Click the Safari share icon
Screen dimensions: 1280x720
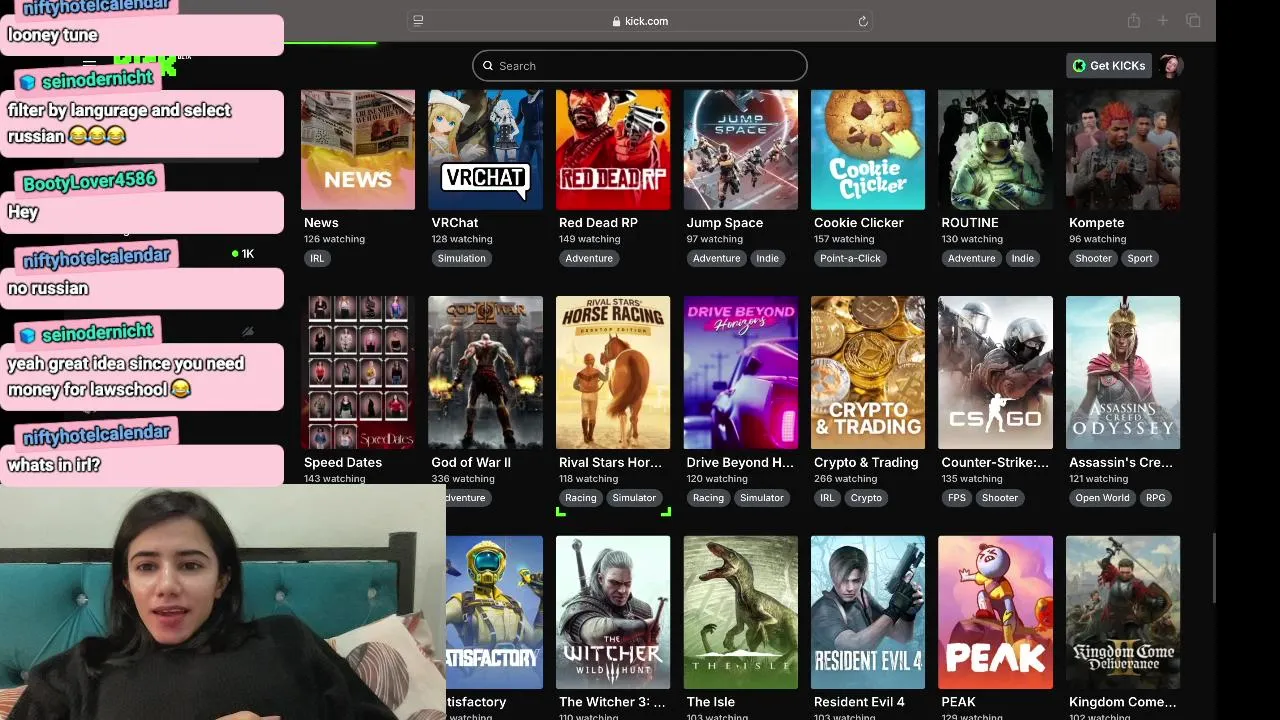pos(1133,21)
